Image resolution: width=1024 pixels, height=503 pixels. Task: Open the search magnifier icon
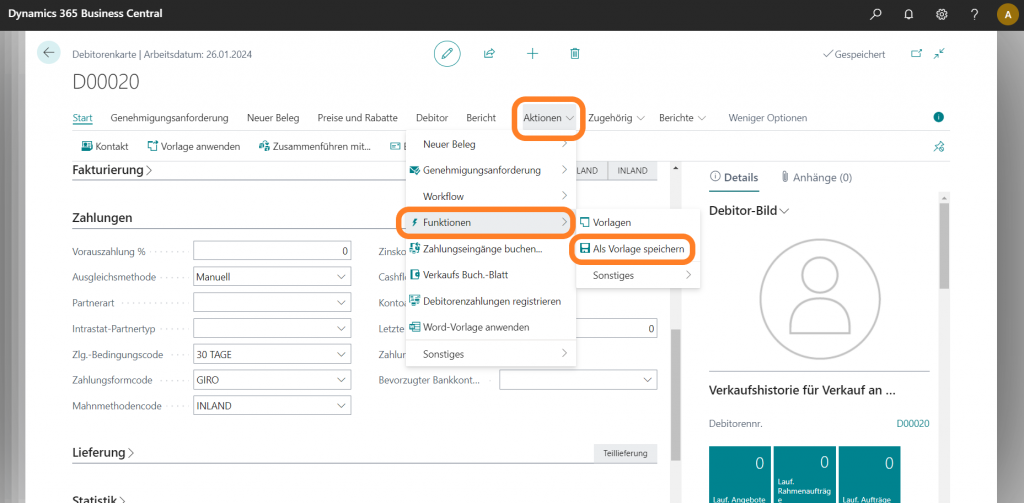(x=876, y=14)
